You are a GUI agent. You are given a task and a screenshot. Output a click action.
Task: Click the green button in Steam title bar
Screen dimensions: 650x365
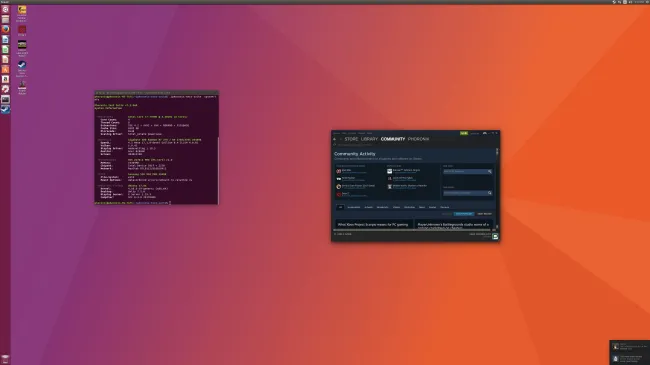pyautogui.click(x=464, y=133)
